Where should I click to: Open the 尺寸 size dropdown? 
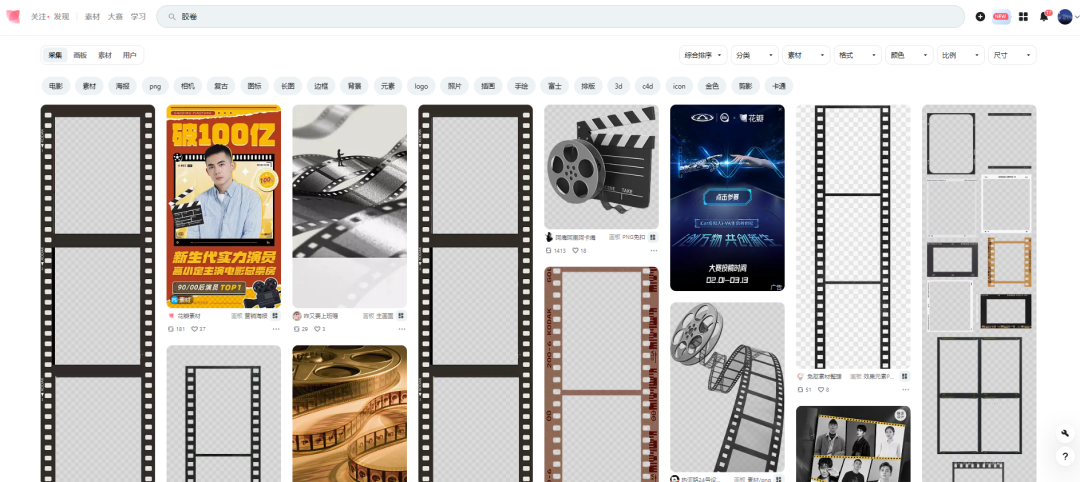click(x=1012, y=55)
